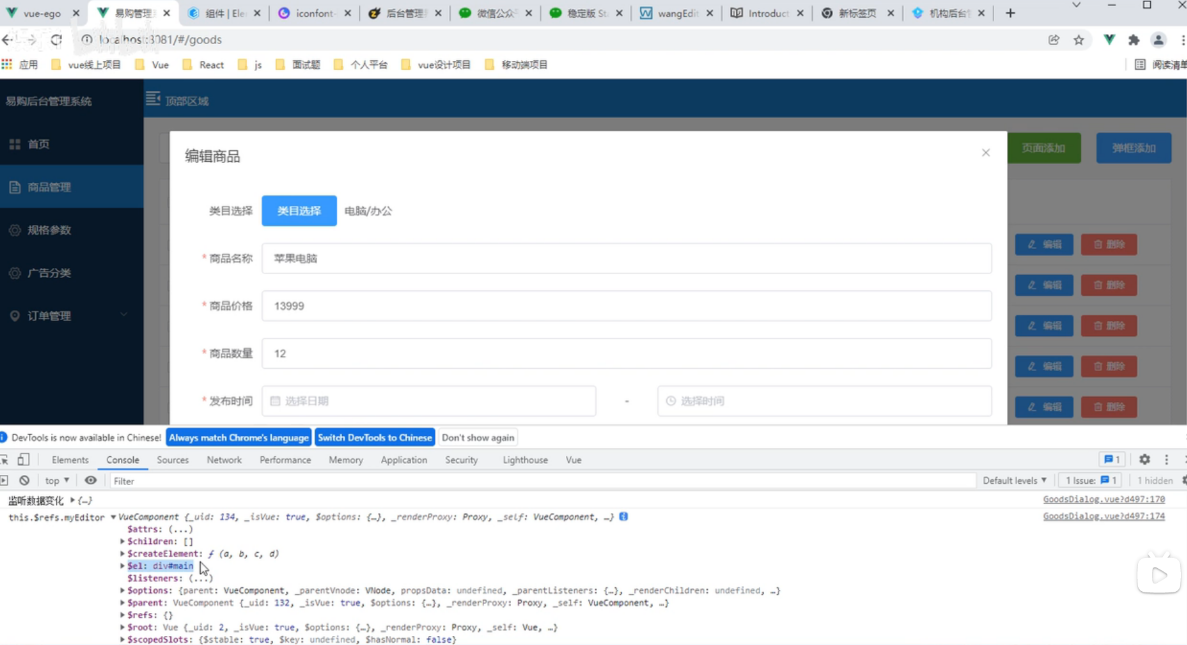
Task: Dismiss with Don't show again
Action: pos(478,438)
